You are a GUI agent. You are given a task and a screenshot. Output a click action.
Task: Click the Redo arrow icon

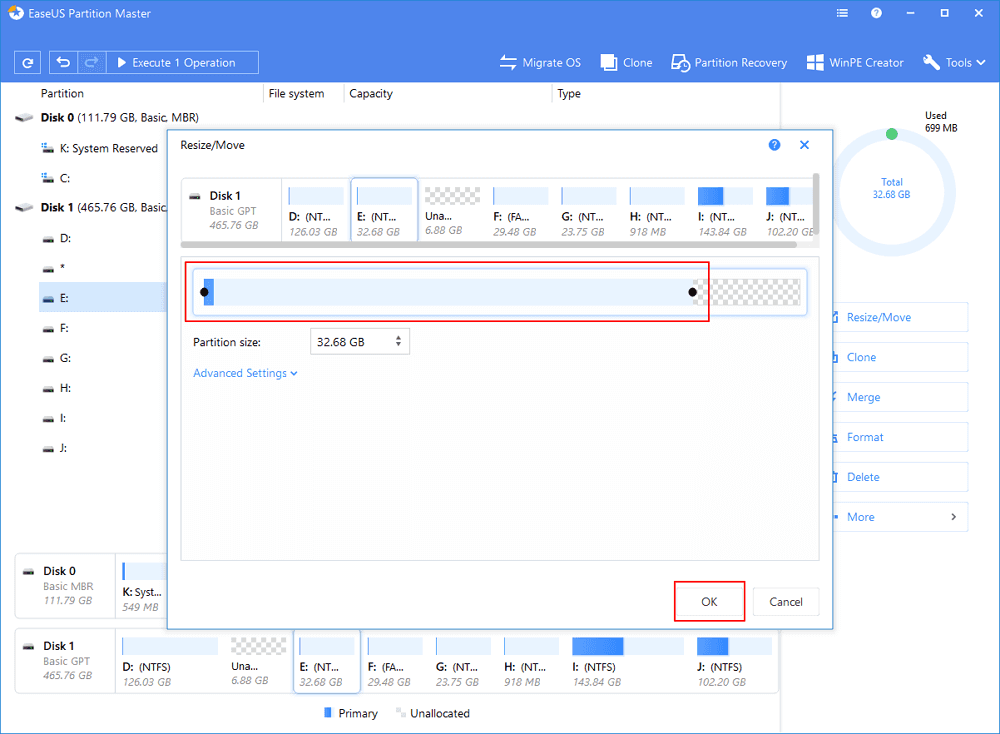point(89,62)
